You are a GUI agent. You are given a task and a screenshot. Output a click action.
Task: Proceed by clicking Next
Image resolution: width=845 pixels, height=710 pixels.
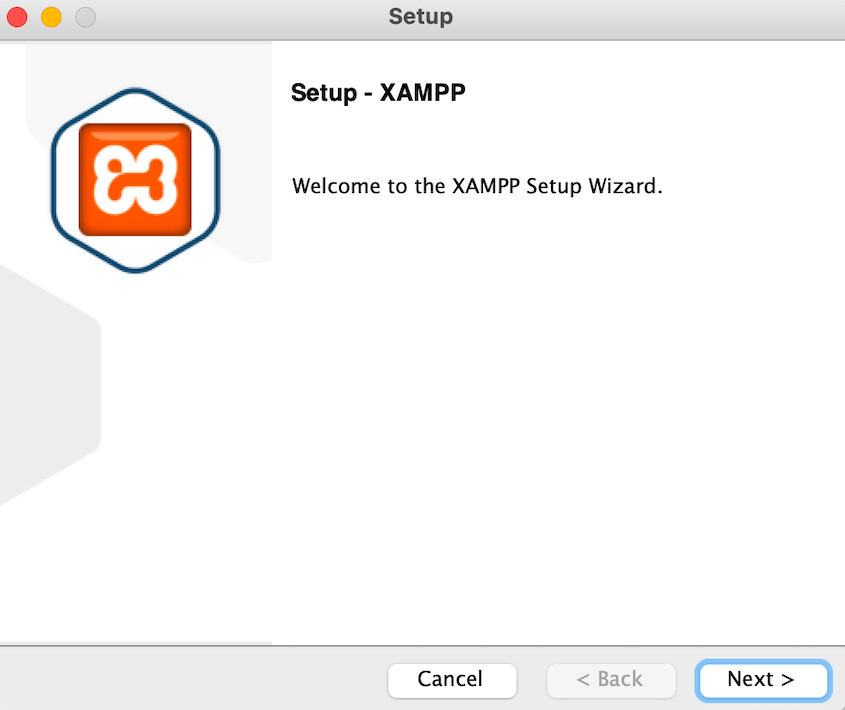pos(762,680)
